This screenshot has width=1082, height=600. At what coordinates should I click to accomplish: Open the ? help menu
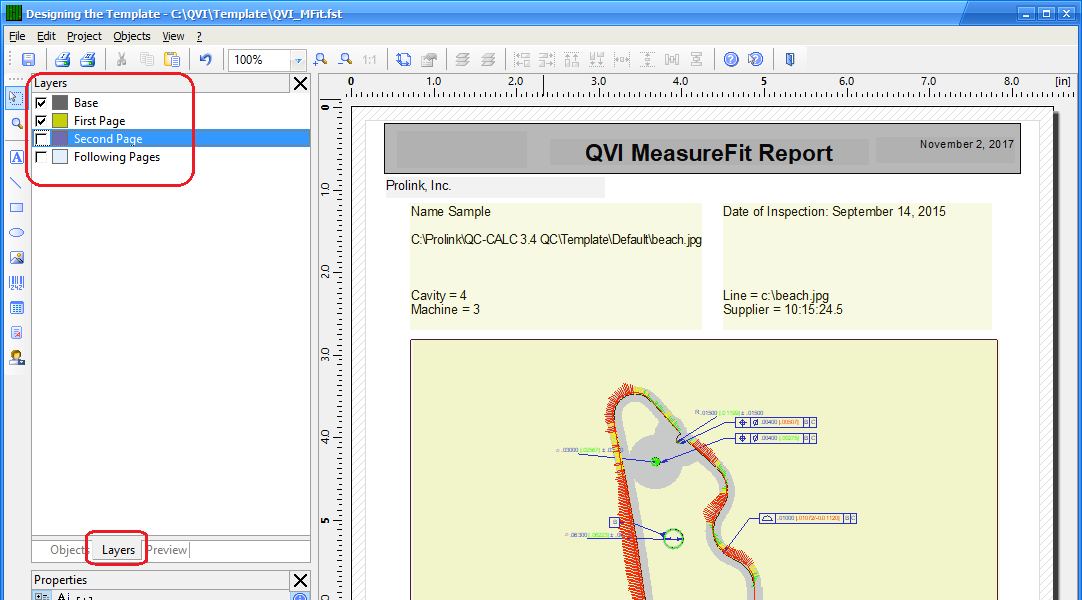pos(199,36)
